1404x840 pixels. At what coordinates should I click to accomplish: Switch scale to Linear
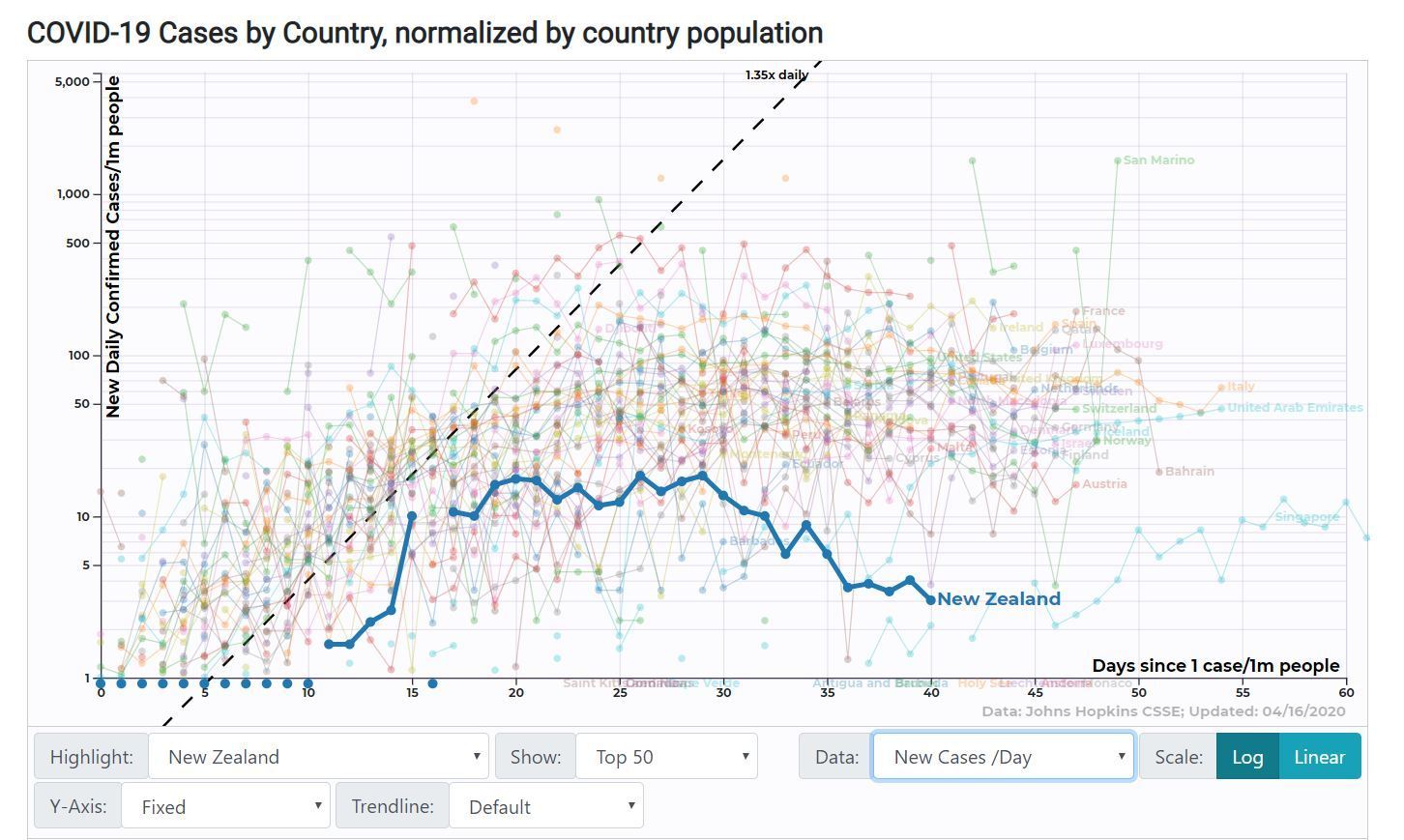point(1320,757)
